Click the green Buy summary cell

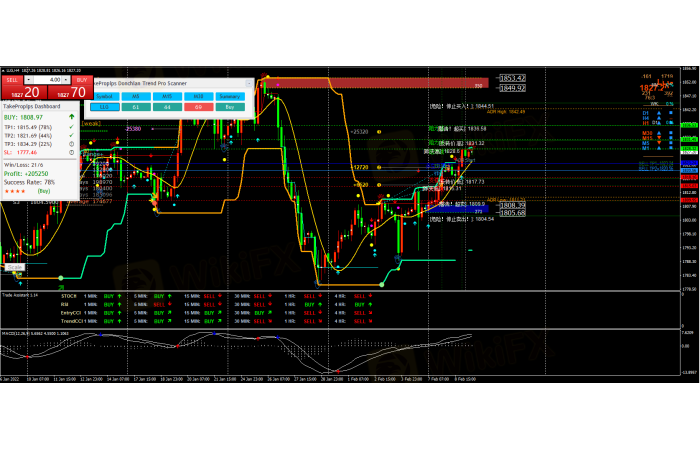[x=231, y=106]
